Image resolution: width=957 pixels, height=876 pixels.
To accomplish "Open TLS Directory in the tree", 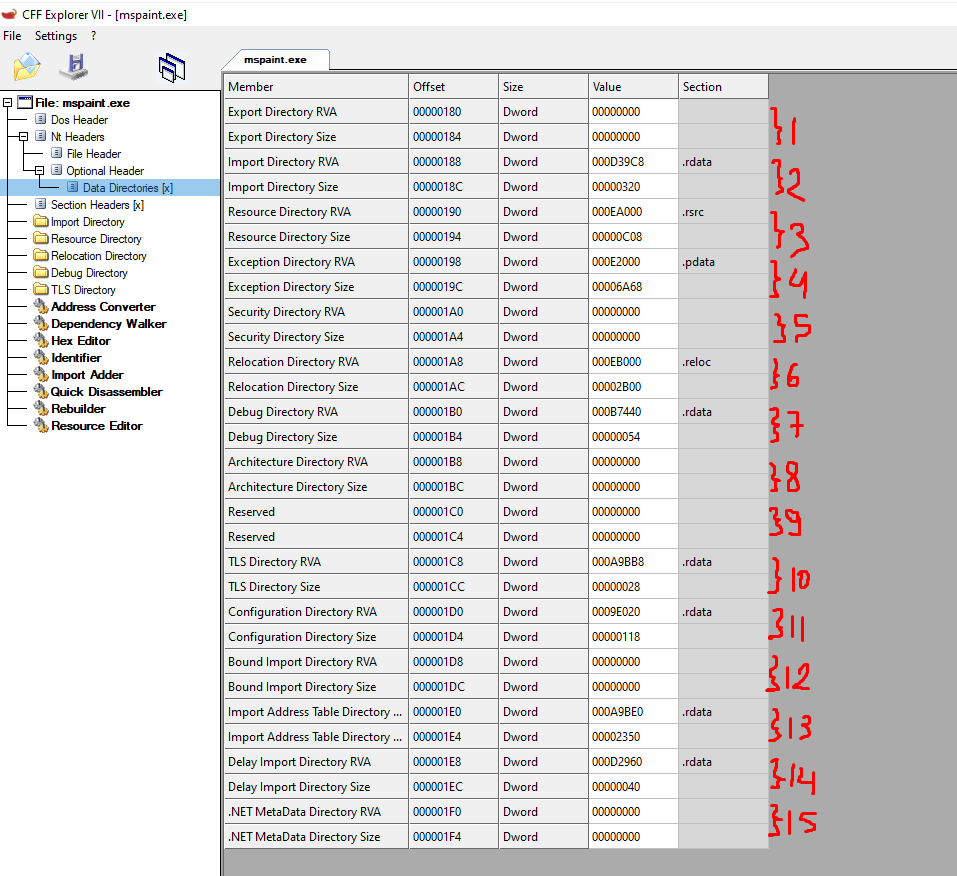I will click(x=83, y=290).
